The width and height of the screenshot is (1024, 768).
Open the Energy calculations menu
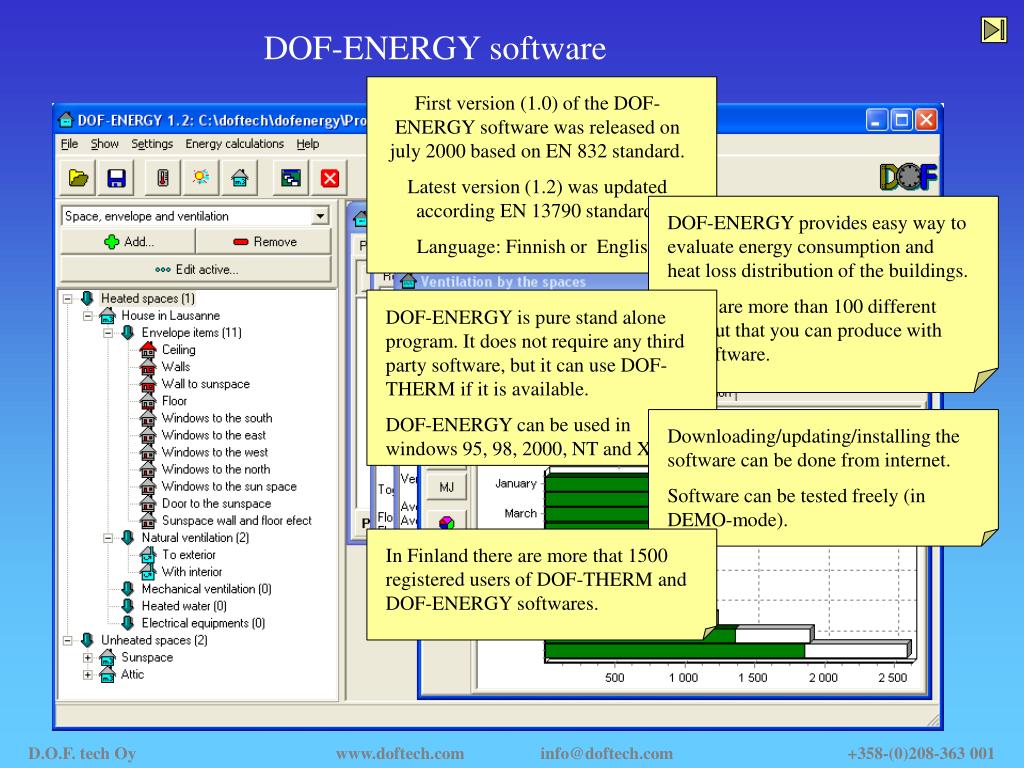(x=234, y=144)
